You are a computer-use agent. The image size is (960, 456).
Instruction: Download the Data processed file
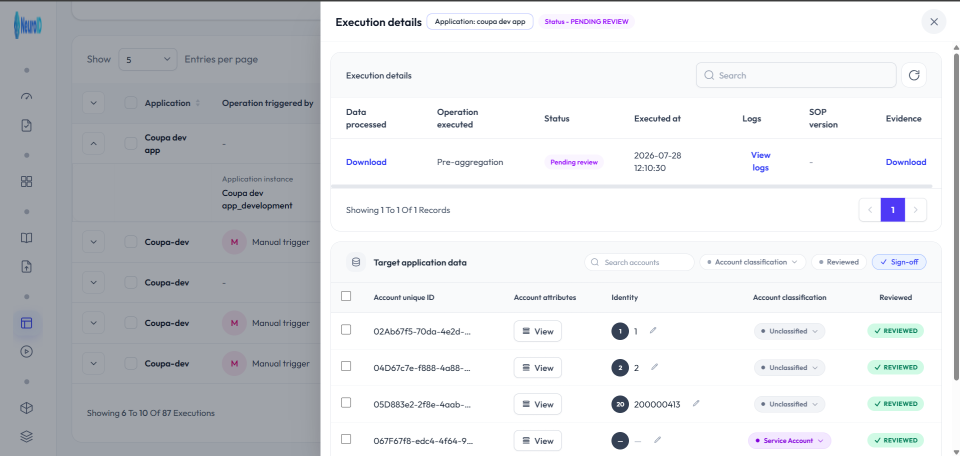click(x=366, y=162)
